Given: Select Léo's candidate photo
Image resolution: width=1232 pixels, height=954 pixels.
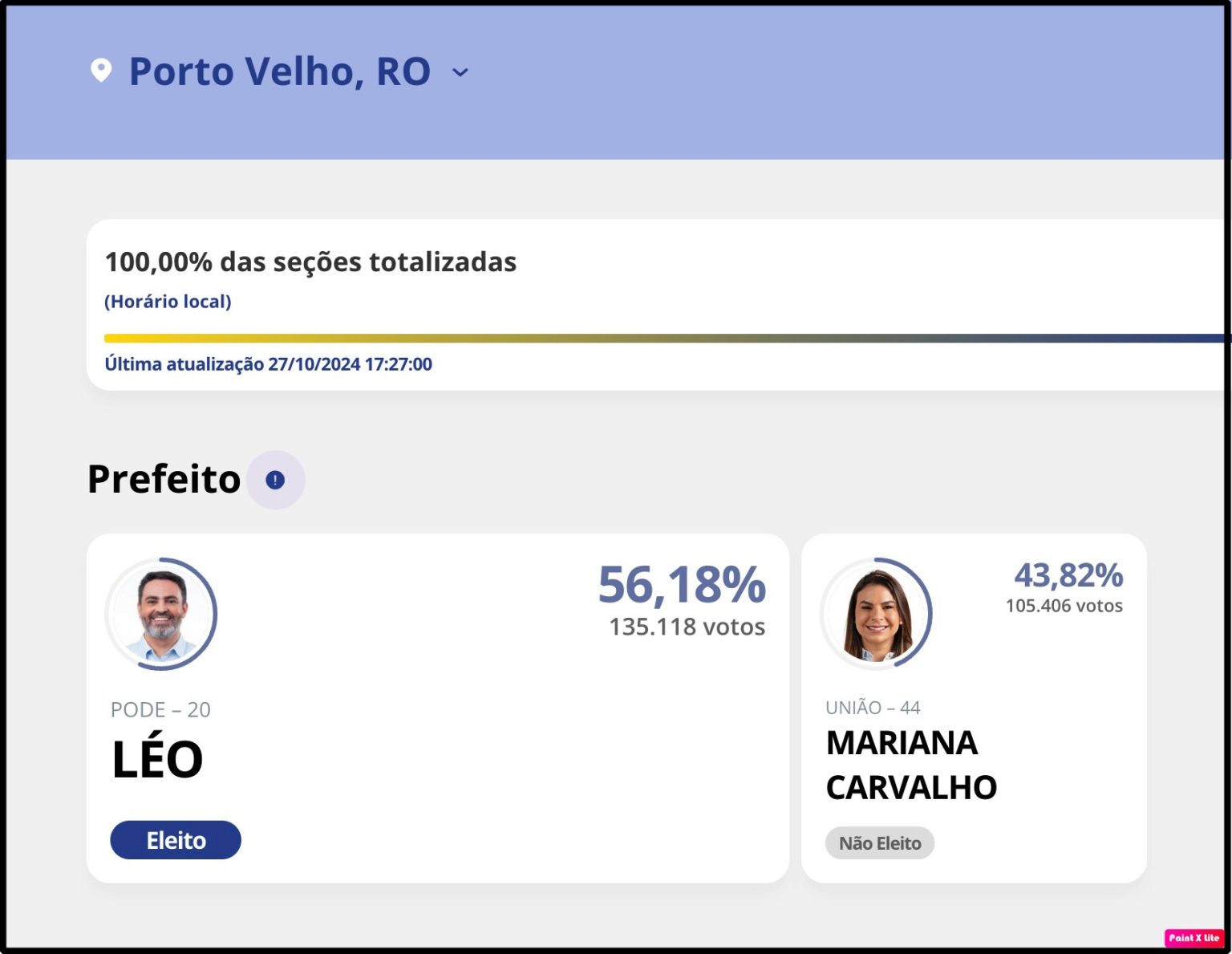Looking at the screenshot, I should (x=162, y=615).
